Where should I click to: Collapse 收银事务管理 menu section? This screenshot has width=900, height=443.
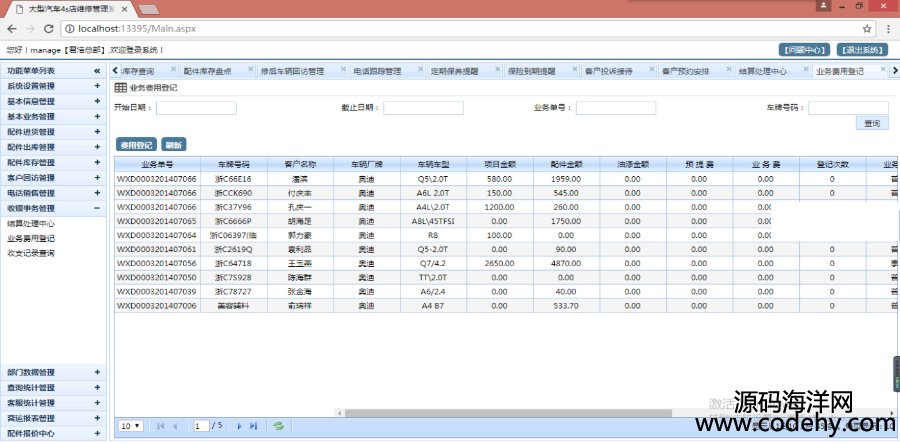pyautogui.click(x=97, y=208)
